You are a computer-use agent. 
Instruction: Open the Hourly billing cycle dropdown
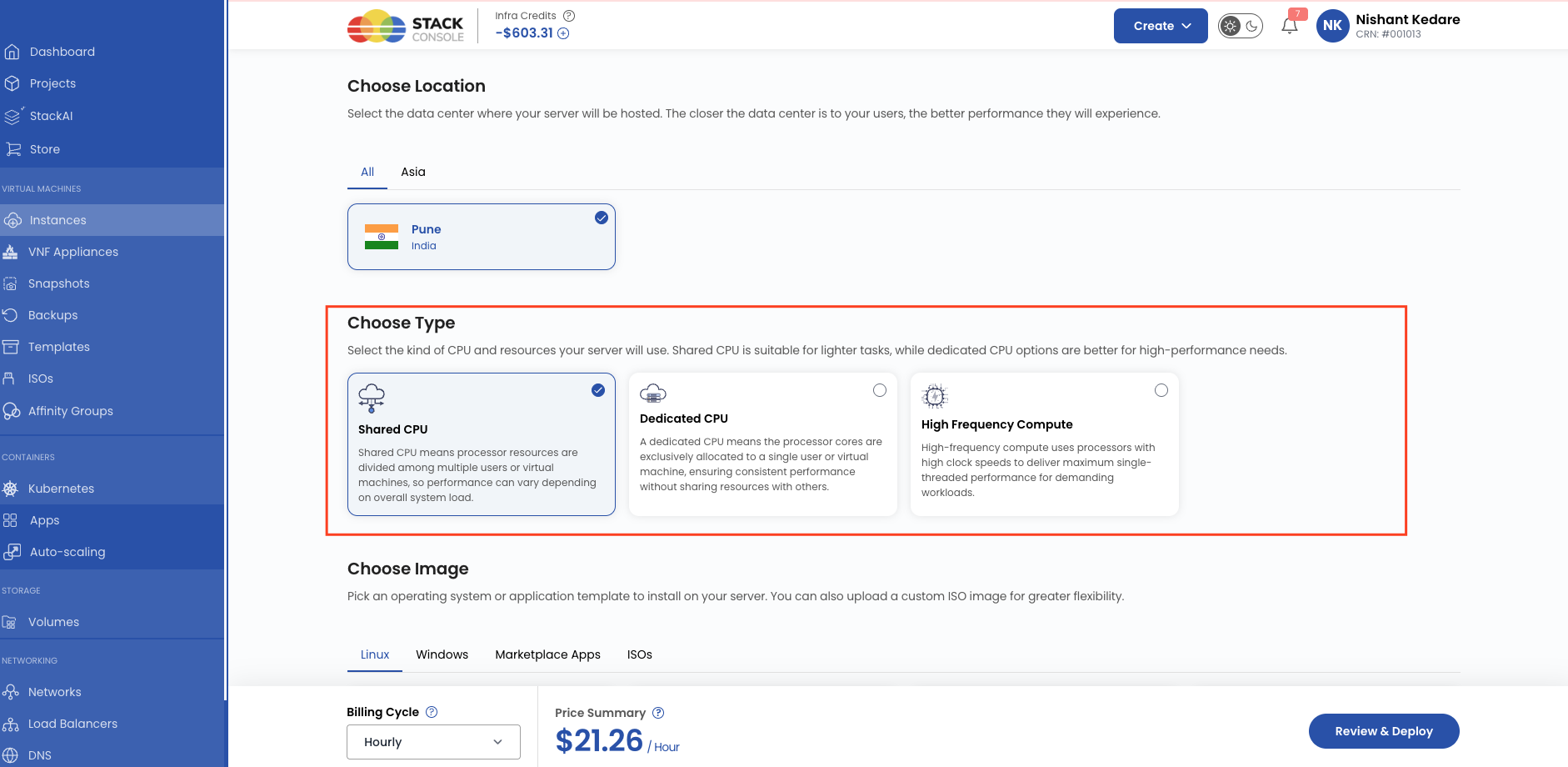pyautogui.click(x=433, y=742)
